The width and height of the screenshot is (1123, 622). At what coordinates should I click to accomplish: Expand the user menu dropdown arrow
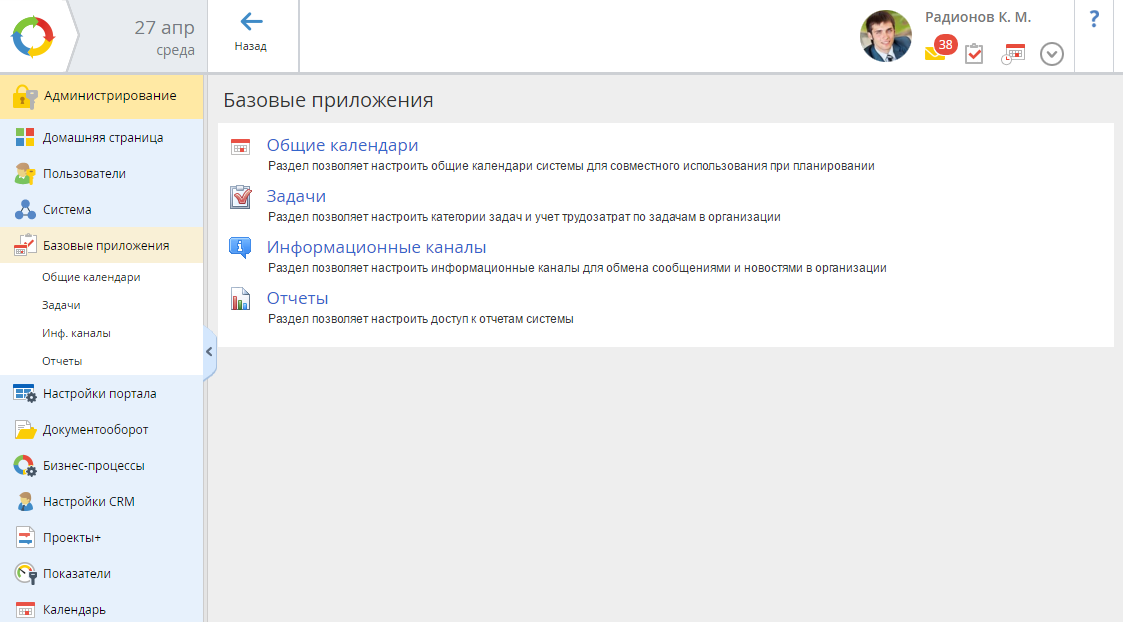point(1051,54)
